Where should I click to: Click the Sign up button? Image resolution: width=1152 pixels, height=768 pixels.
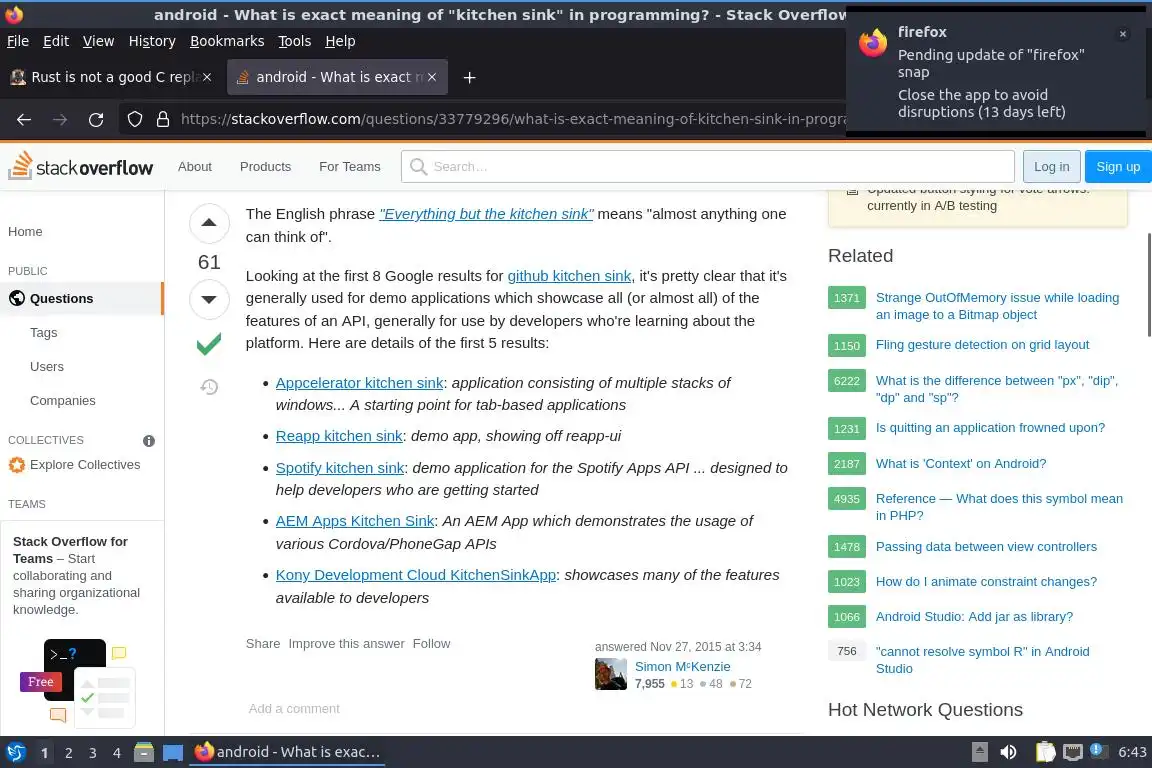[x=1118, y=167]
